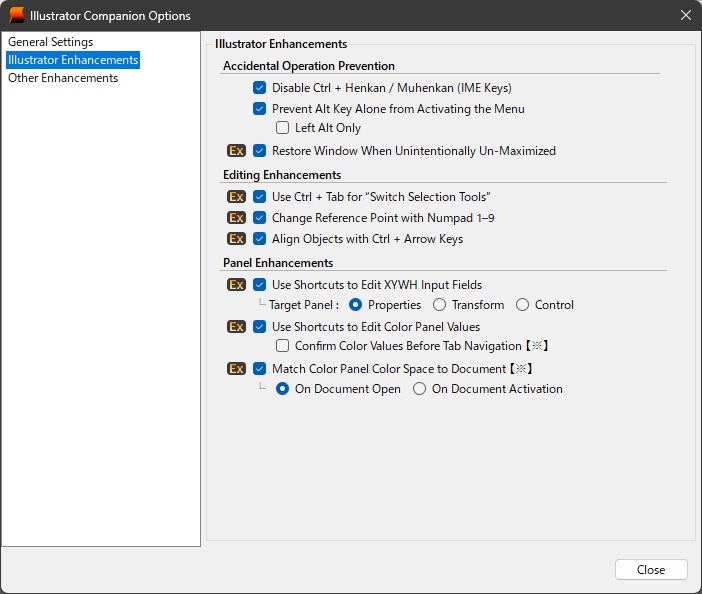702x594 pixels.
Task: Click the Ex badge beside Edit XYWH Input Fields
Action: point(236,285)
